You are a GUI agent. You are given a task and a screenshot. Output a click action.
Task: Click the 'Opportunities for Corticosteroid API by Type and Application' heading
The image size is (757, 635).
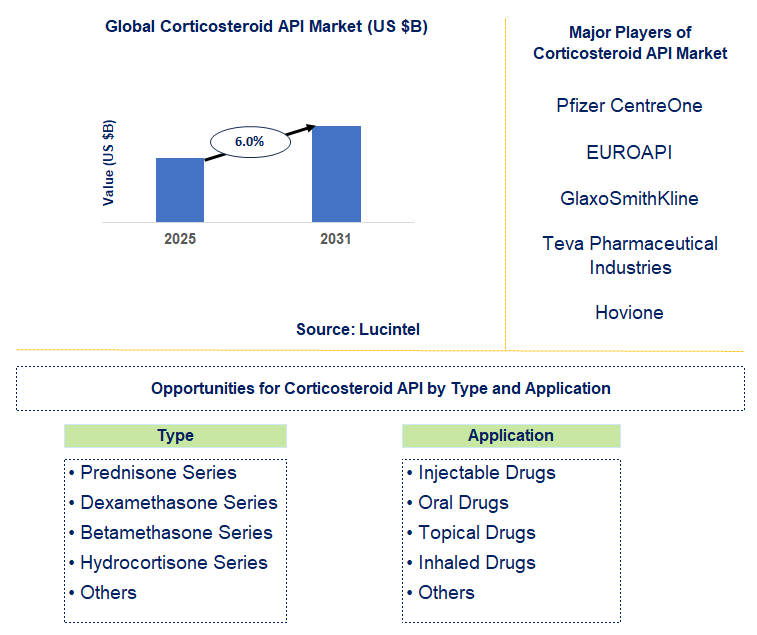(x=381, y=388)
